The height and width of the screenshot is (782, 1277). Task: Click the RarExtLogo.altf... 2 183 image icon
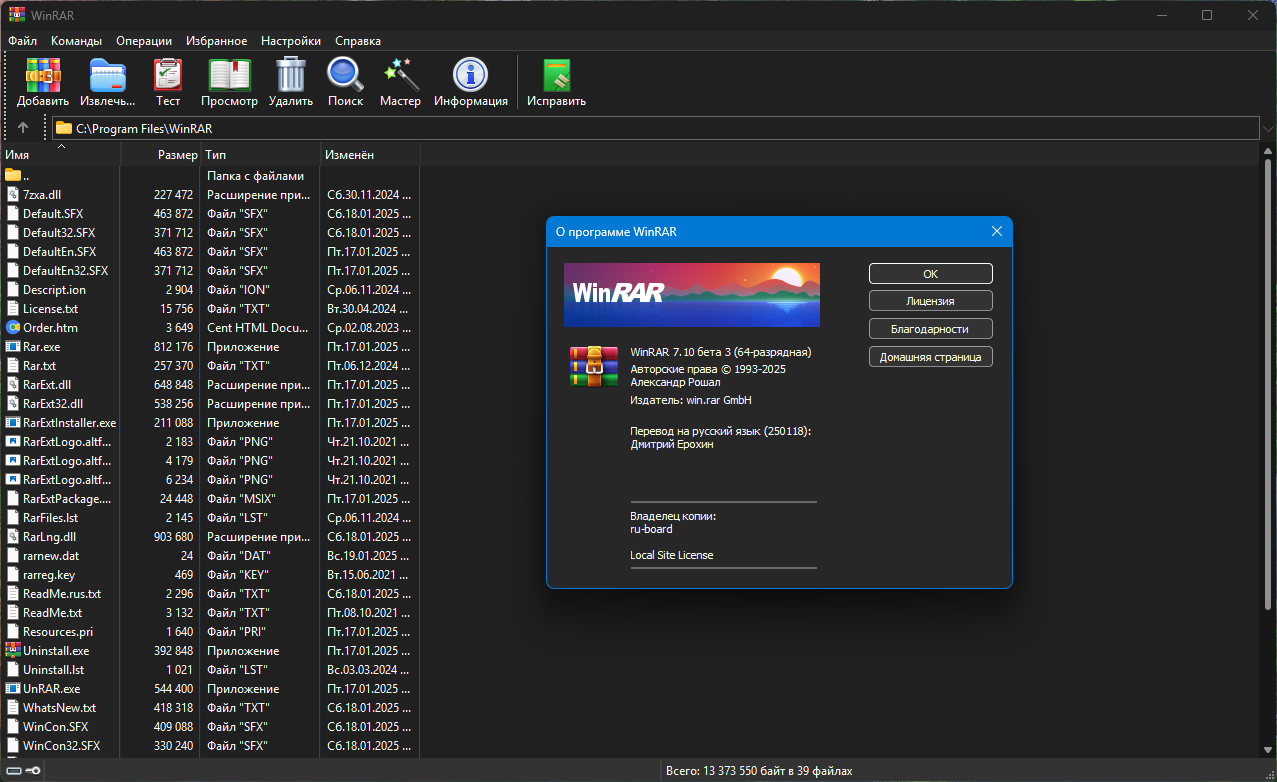(13, 441)
